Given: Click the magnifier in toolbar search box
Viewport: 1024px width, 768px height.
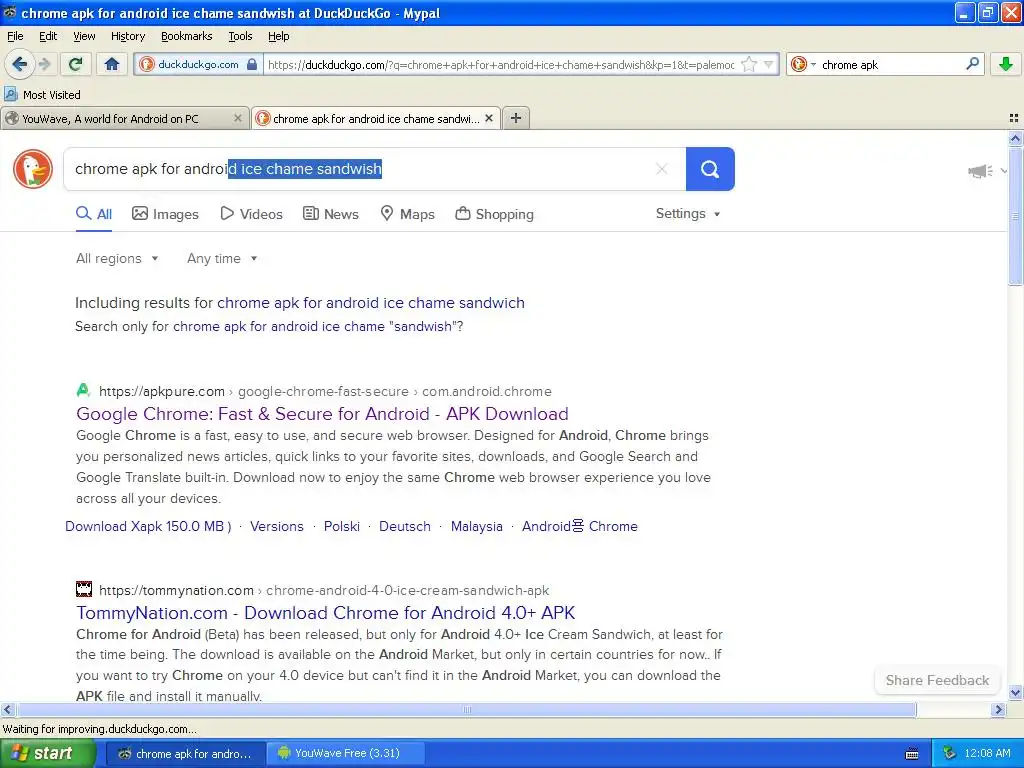Looking at the screenshot, I should (x=972, y=64).
